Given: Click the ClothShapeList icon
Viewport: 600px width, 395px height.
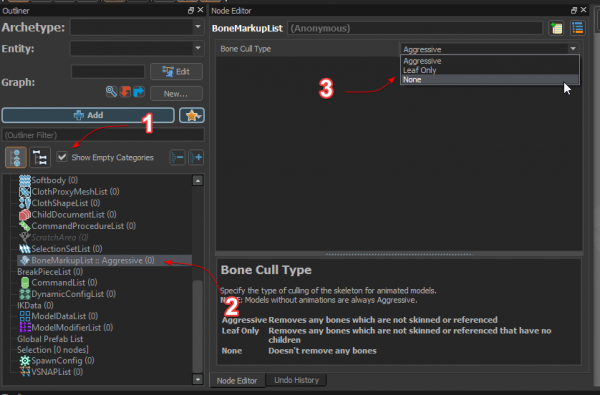Looking at the screenshot, I should (25, 203).
